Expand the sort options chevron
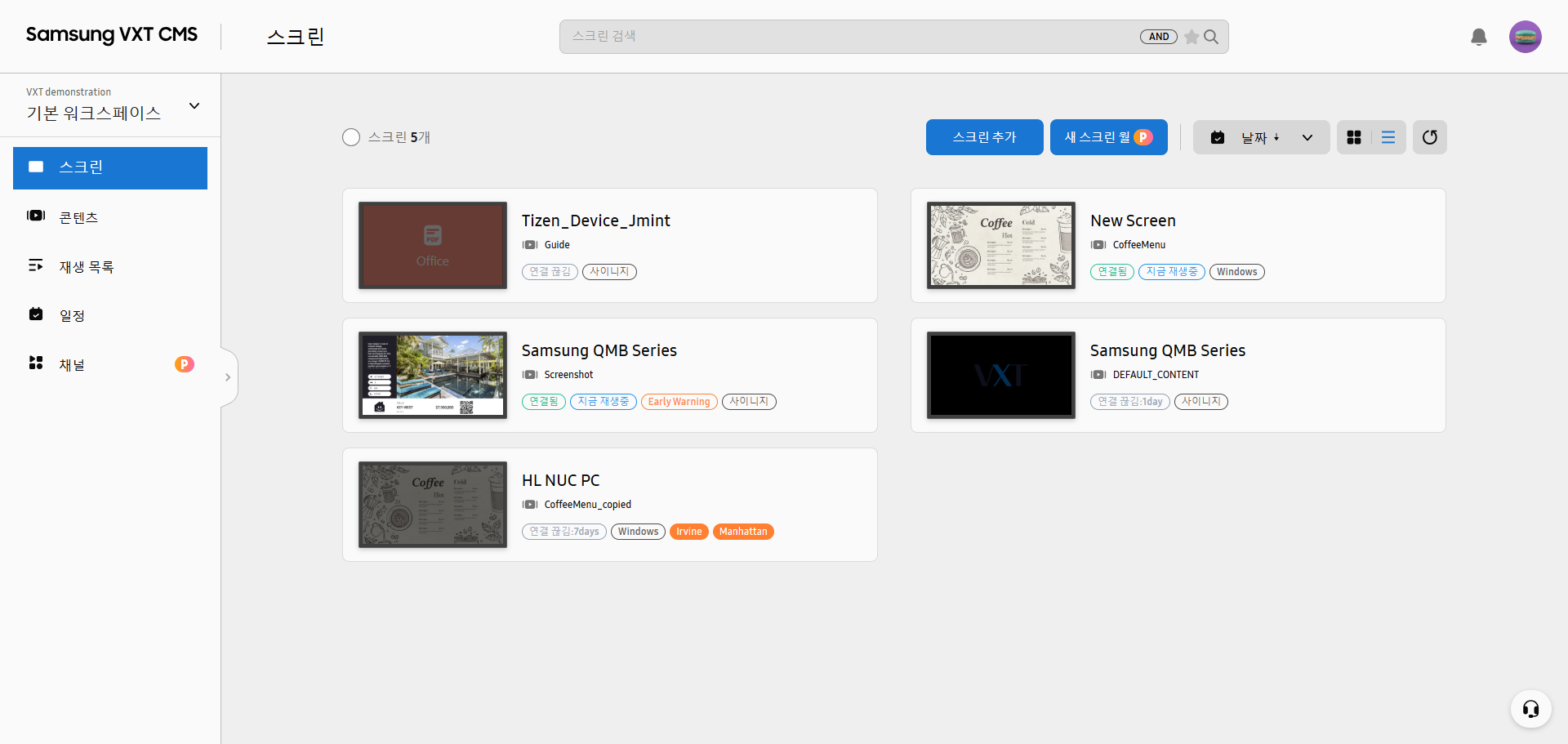This screenshot has height=744, width=1568. click(x=1307, y=137)
